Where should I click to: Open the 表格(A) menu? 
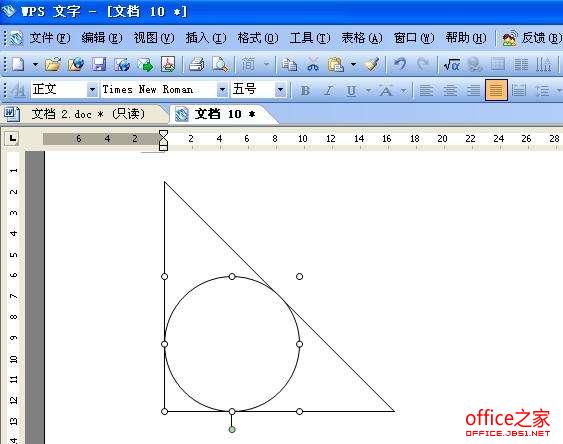click(362, 38)
